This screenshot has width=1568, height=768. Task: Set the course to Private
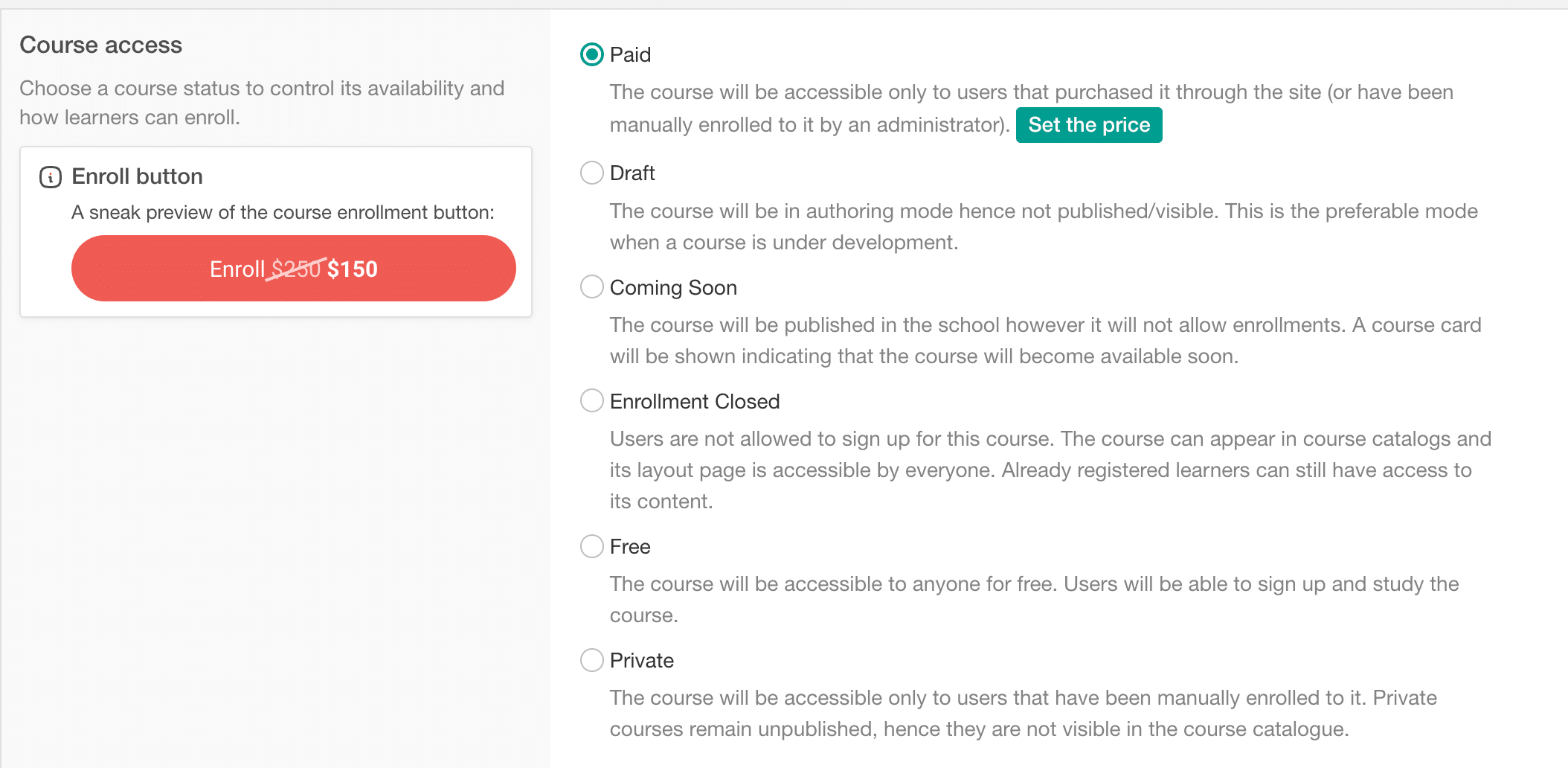[x=591, y=660]
